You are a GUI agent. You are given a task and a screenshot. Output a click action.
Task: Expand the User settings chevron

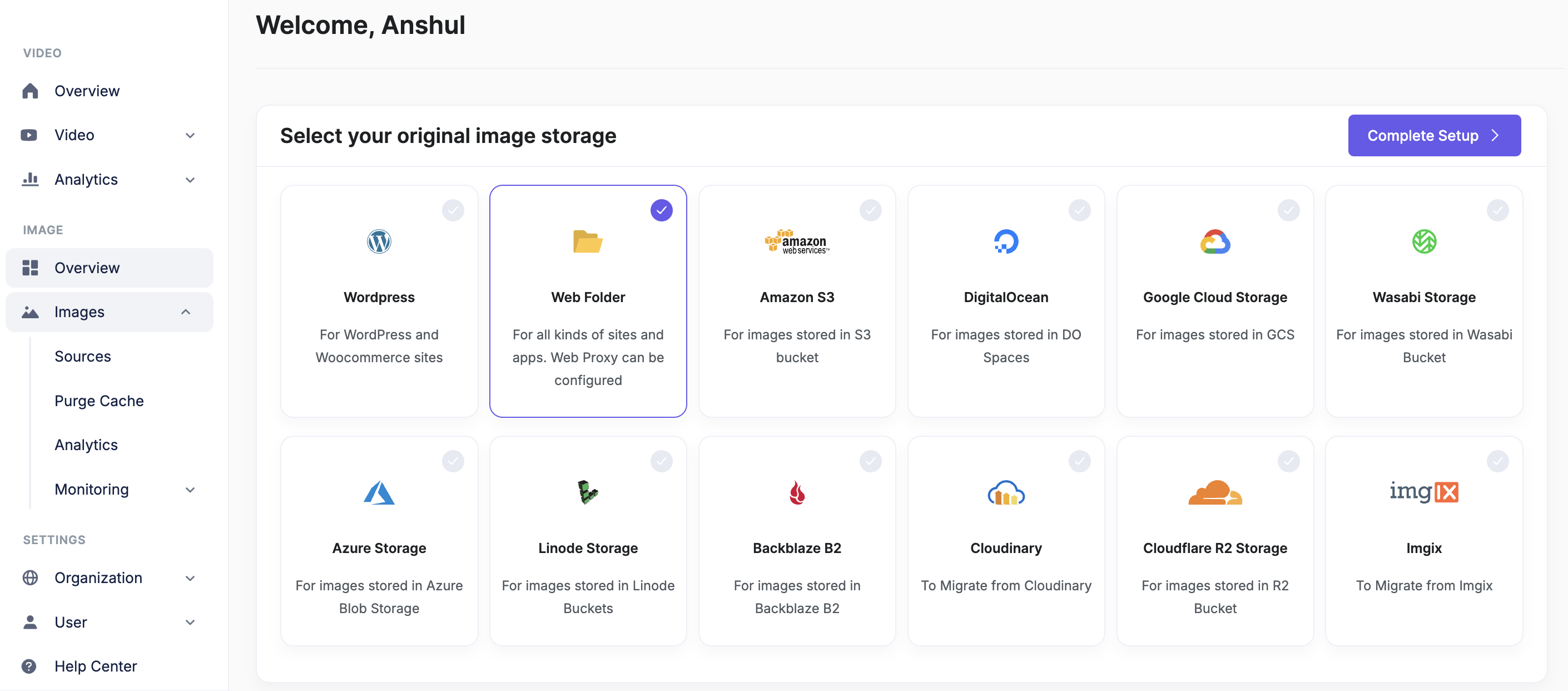pyautogui.click(x=190, y=622)
